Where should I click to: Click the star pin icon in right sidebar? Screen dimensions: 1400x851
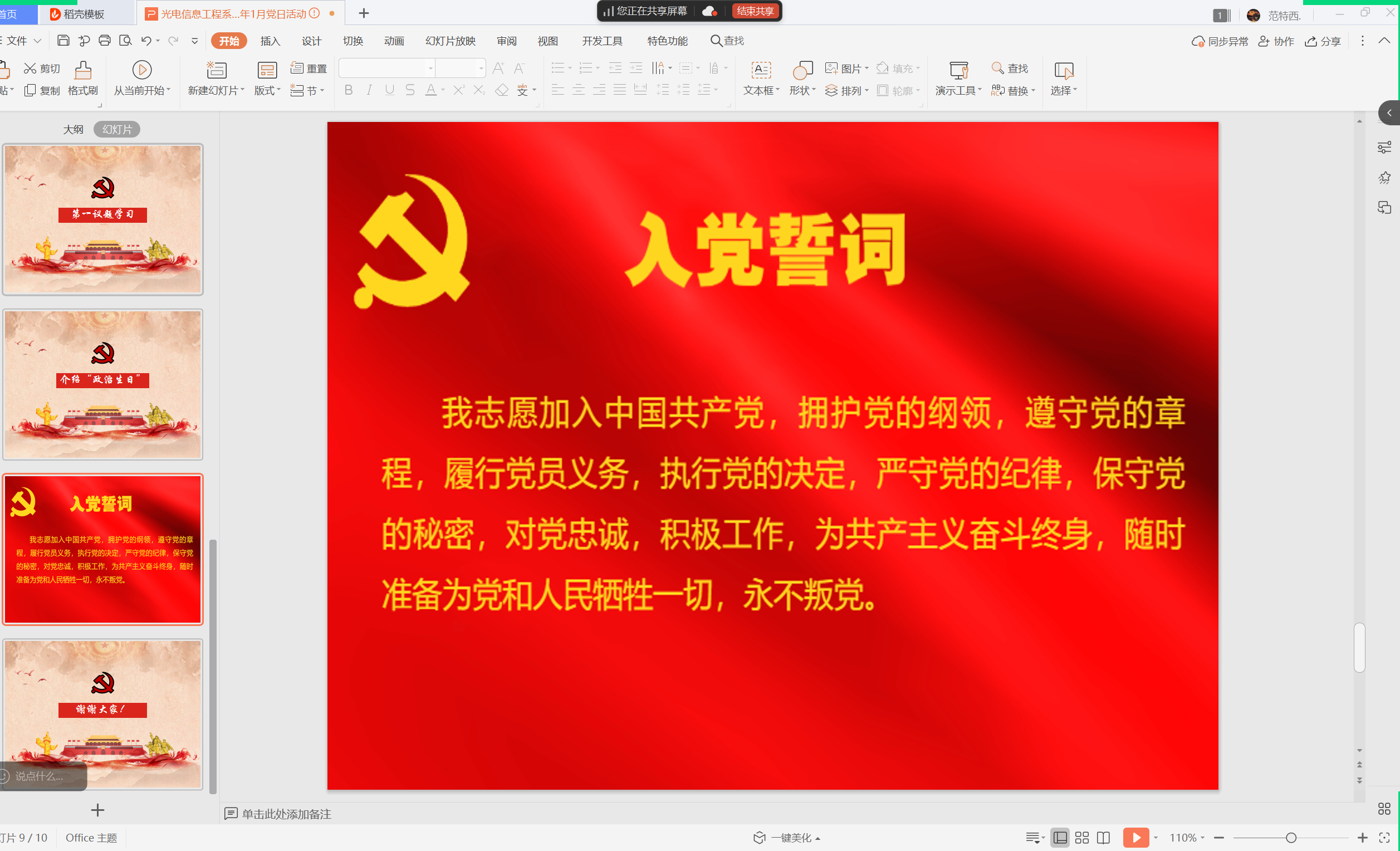pyautogui.click(x=1384, y=178)
